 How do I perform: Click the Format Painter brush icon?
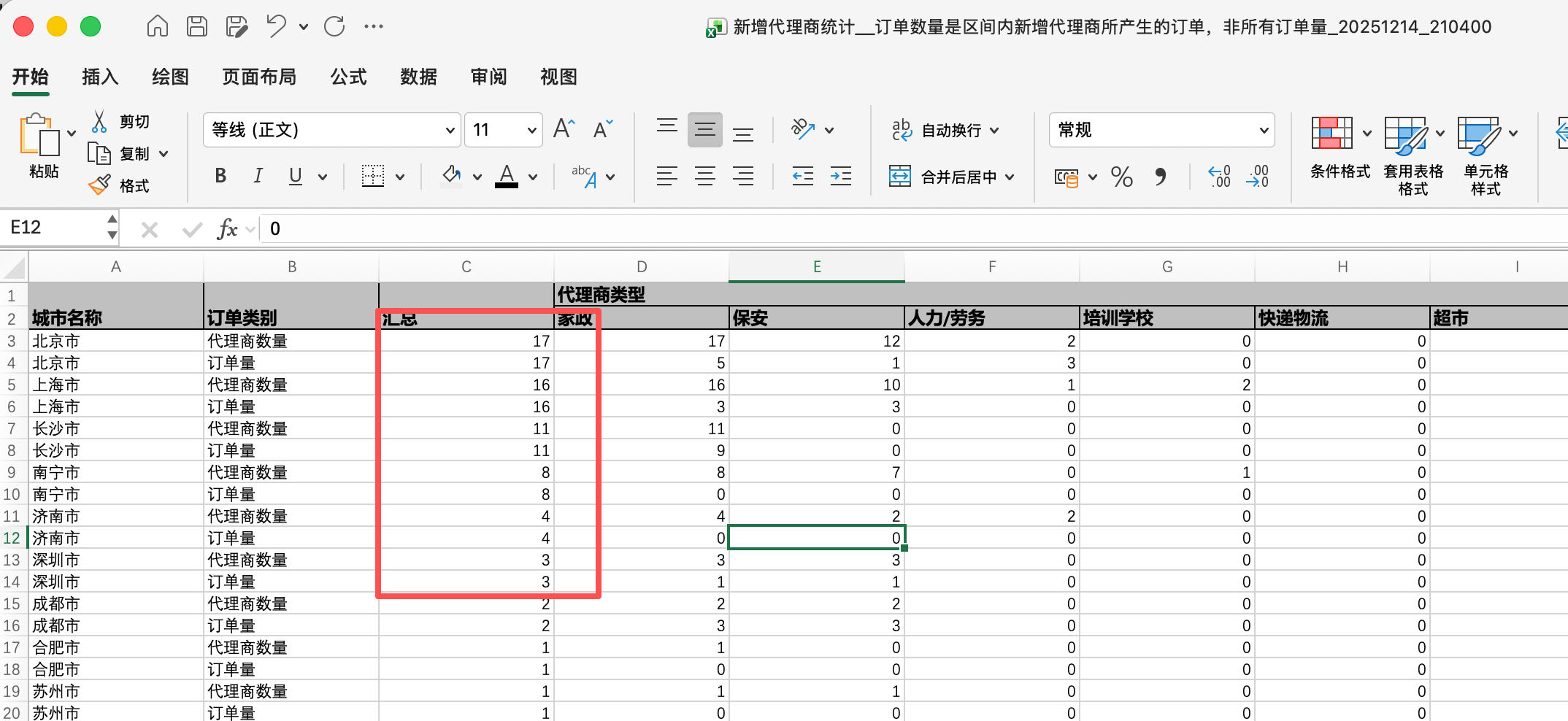coord(99,185)
